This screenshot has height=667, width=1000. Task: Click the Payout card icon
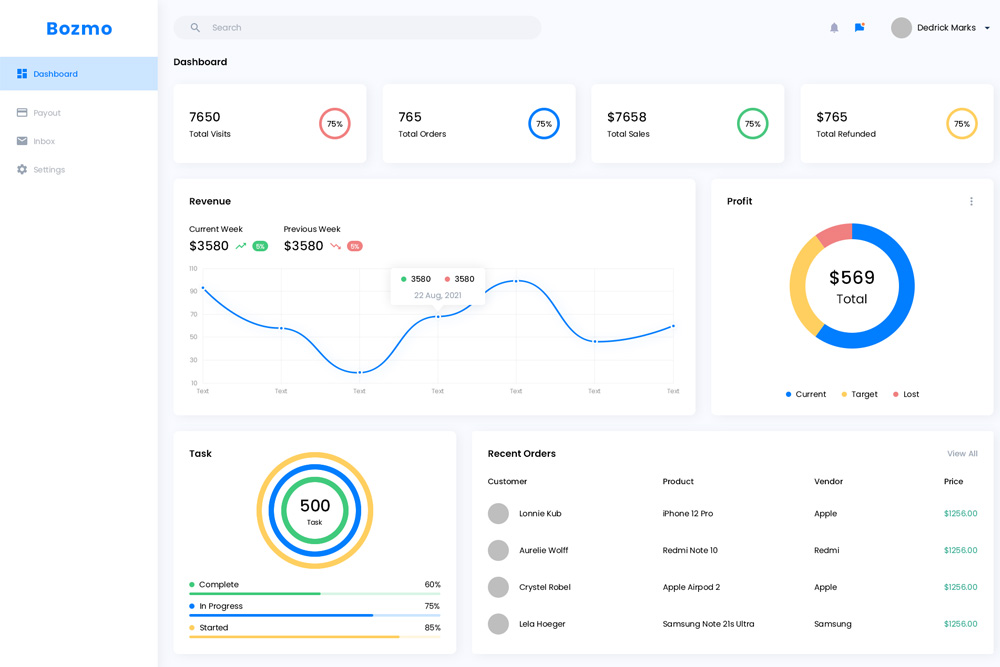pos(22,113)
